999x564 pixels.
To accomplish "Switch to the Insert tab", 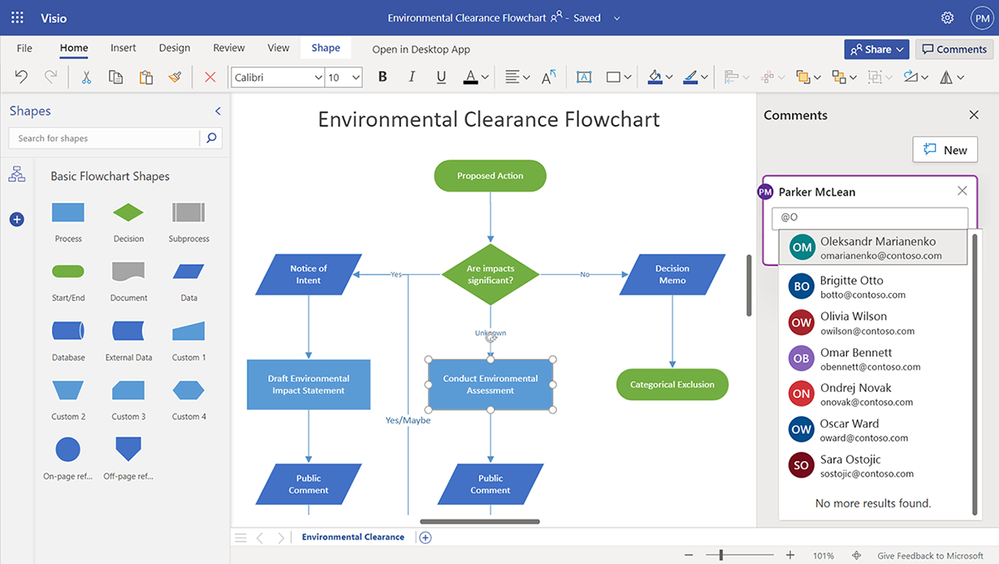I will pyautogui.click(x=123, y=48).
